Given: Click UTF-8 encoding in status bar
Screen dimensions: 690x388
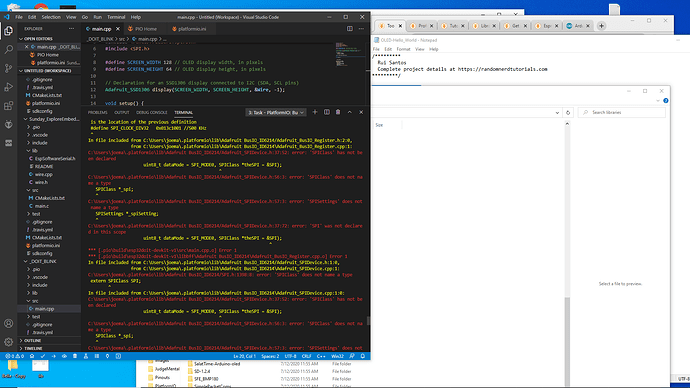Looking at the screenshot, I should [291, 356].
